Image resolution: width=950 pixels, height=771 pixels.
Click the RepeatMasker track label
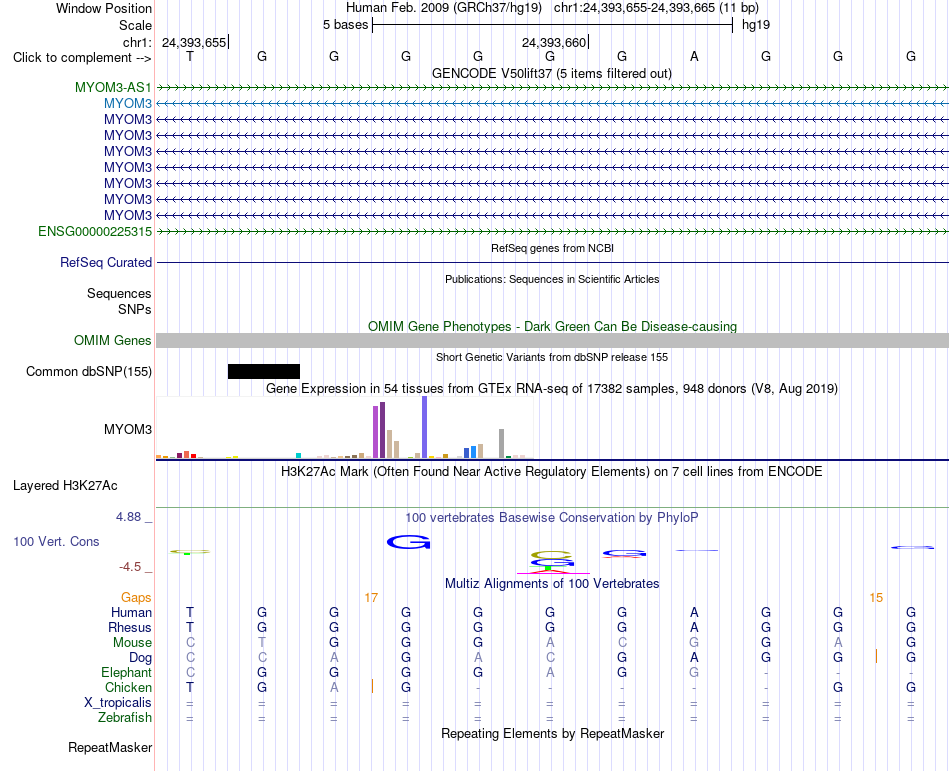click(110, 747)
